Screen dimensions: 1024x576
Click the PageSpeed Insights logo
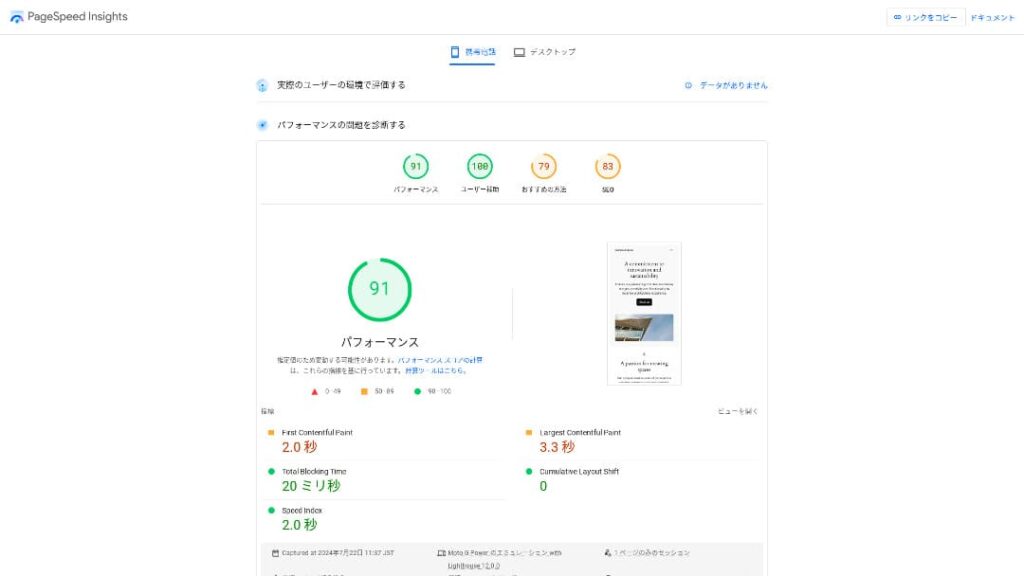[x=69, y=17]
